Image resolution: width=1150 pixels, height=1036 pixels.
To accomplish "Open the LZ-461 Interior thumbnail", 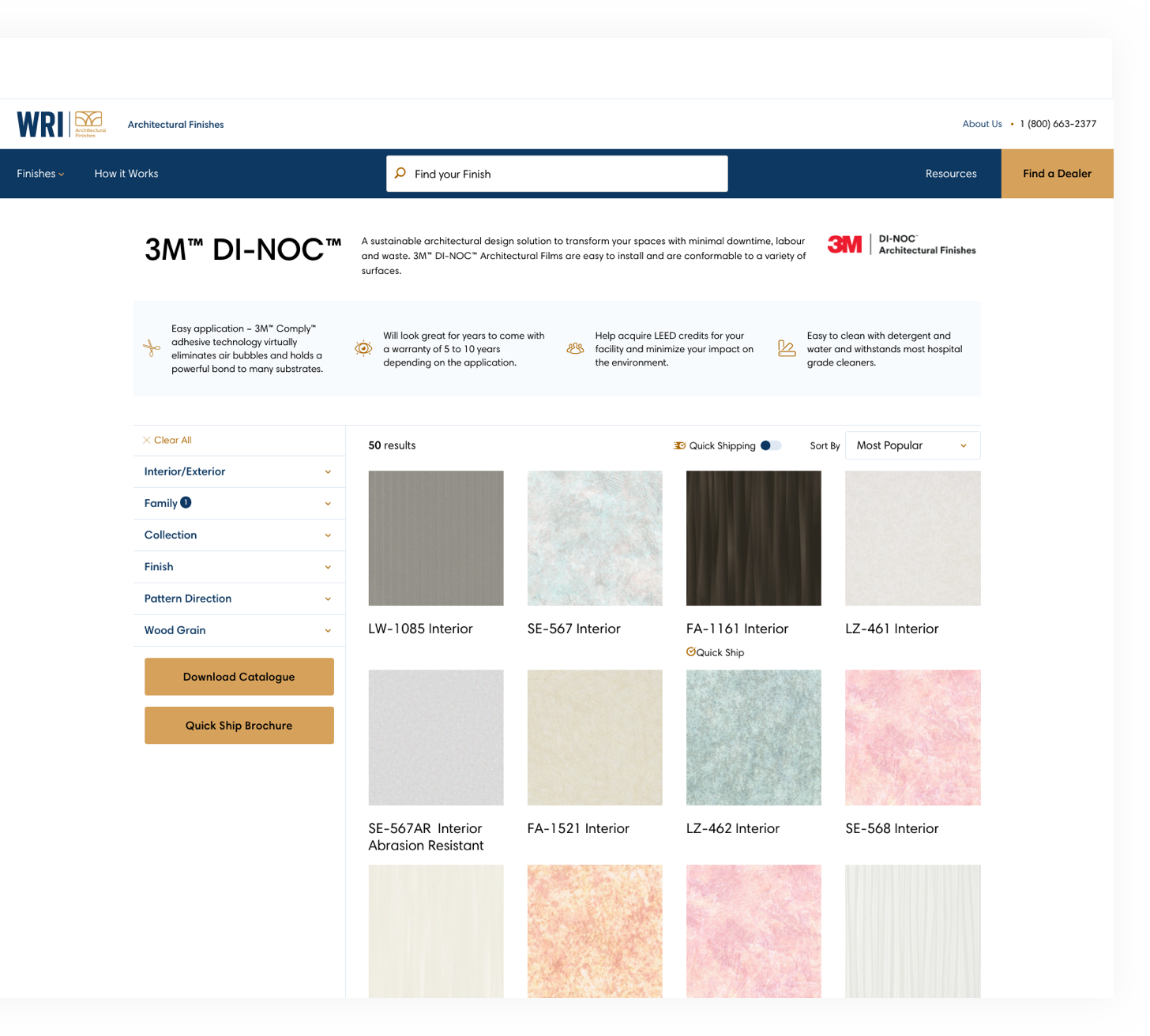I will tap(913, 539).
